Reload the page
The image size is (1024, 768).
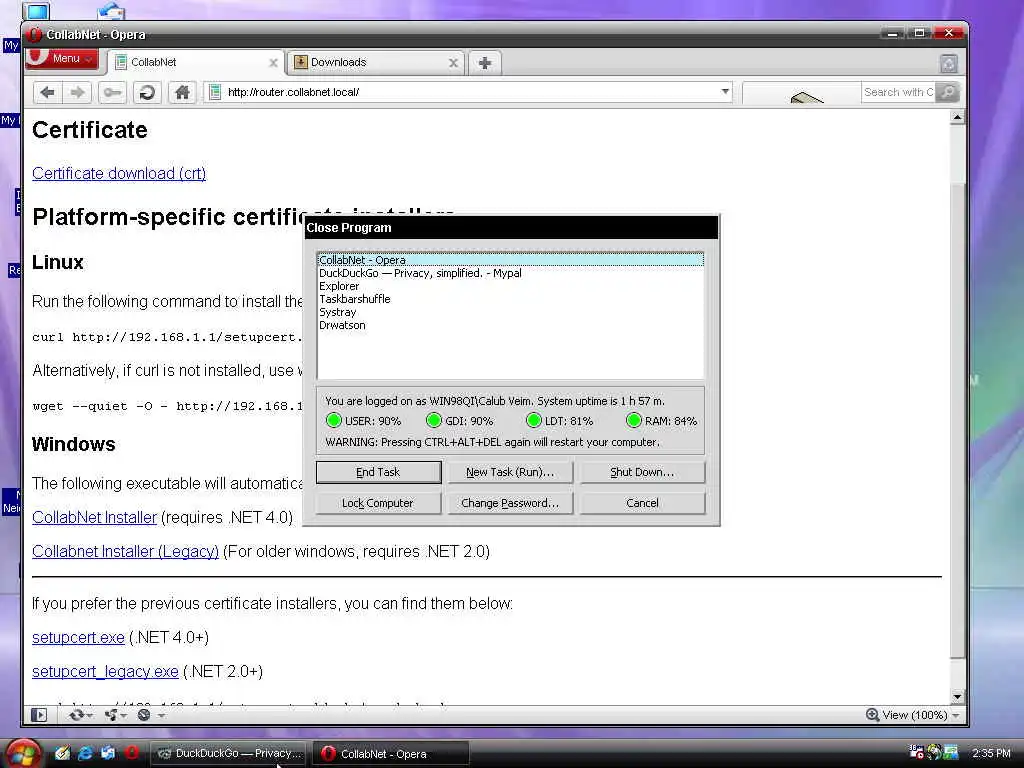pyautogui.click(x=148, y=92)
